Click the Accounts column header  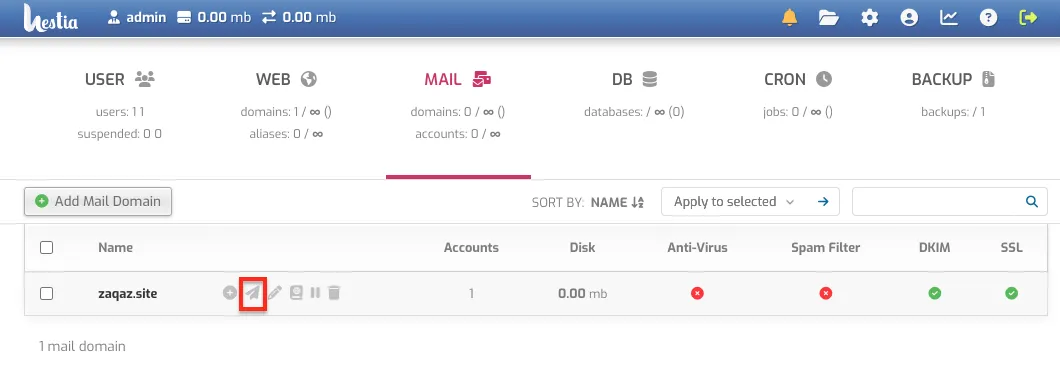[471, 247]
